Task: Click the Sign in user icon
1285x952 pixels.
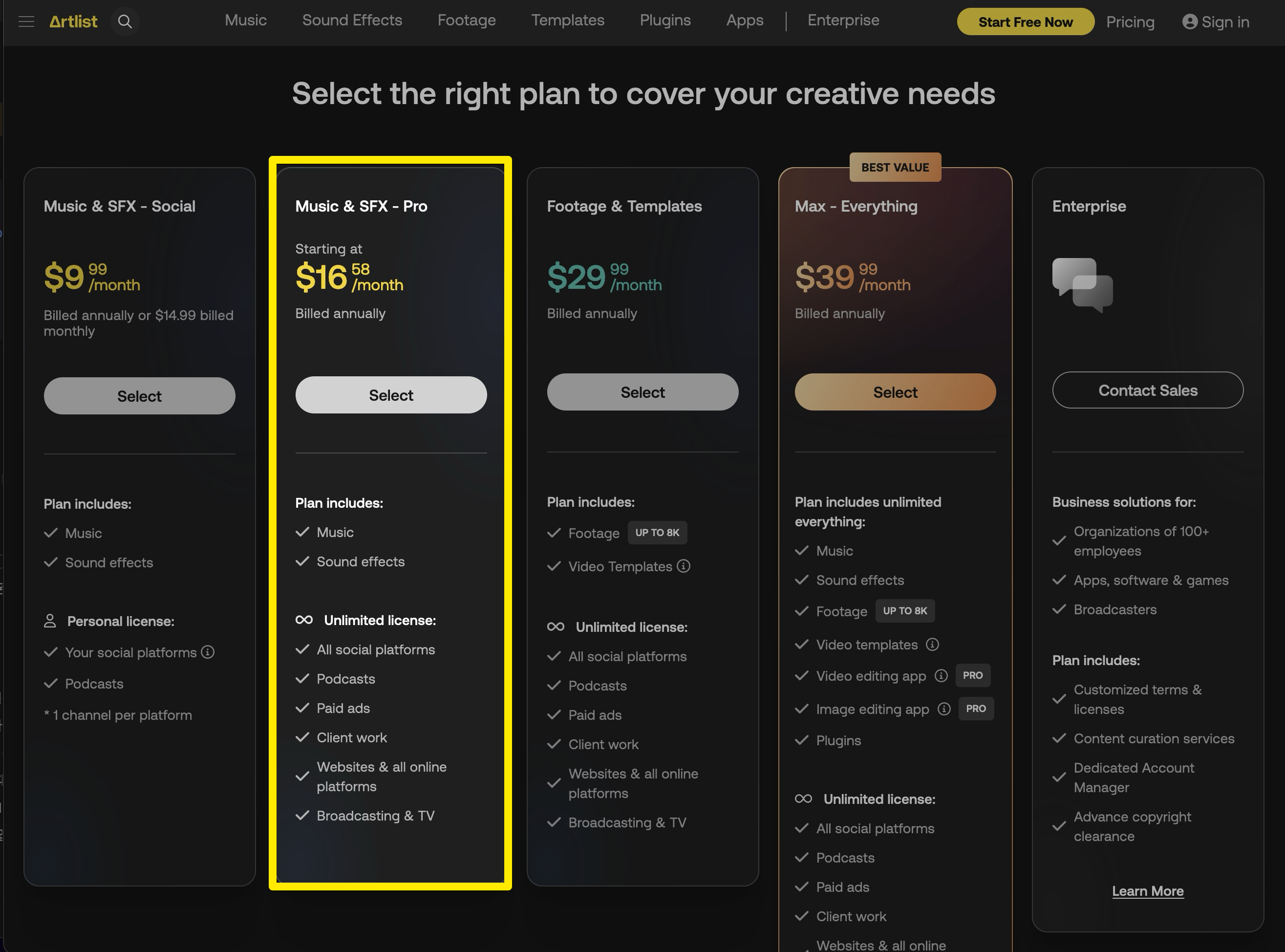Action: 1189,22
